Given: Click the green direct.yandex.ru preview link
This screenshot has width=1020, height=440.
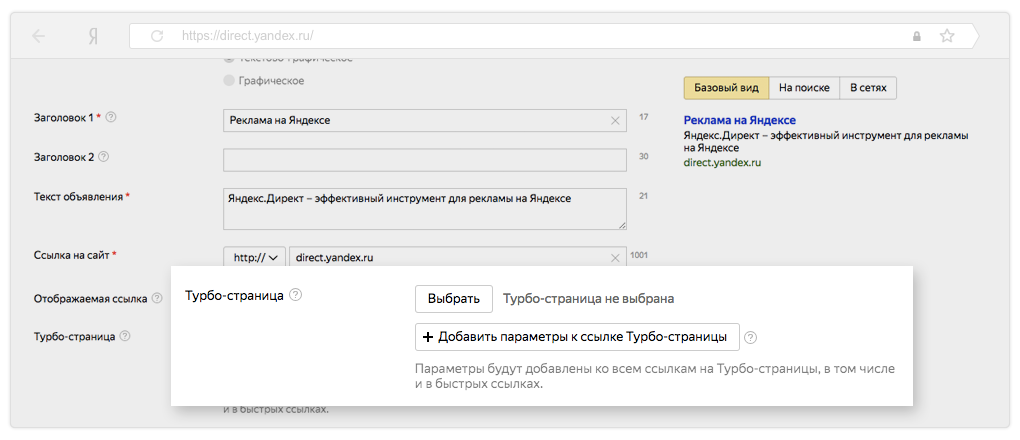Looking at the screenshot, I should [722, 163].
